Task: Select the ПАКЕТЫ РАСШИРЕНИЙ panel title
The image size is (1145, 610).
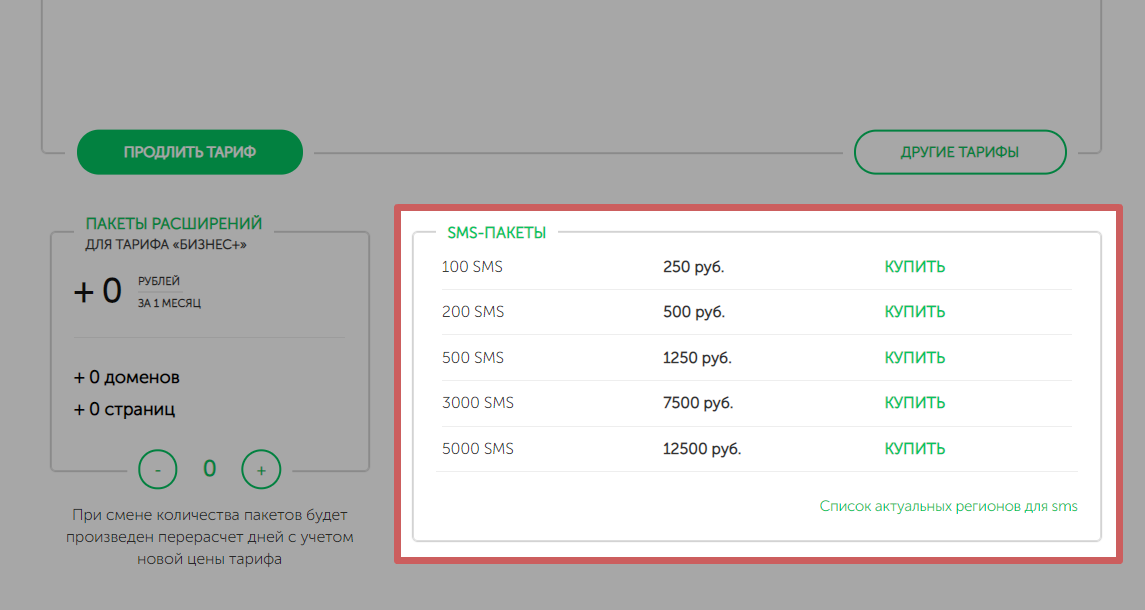Action: pos(174,223)
